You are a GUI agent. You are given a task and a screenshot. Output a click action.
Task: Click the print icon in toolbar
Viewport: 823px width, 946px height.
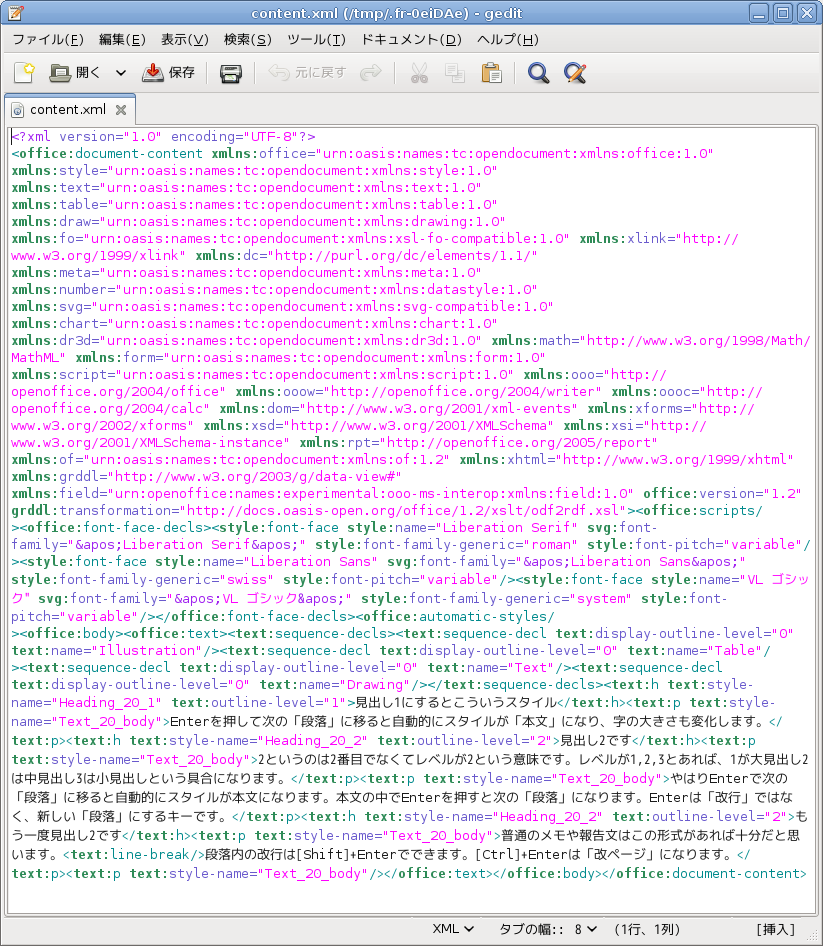(x=231, y=73)
